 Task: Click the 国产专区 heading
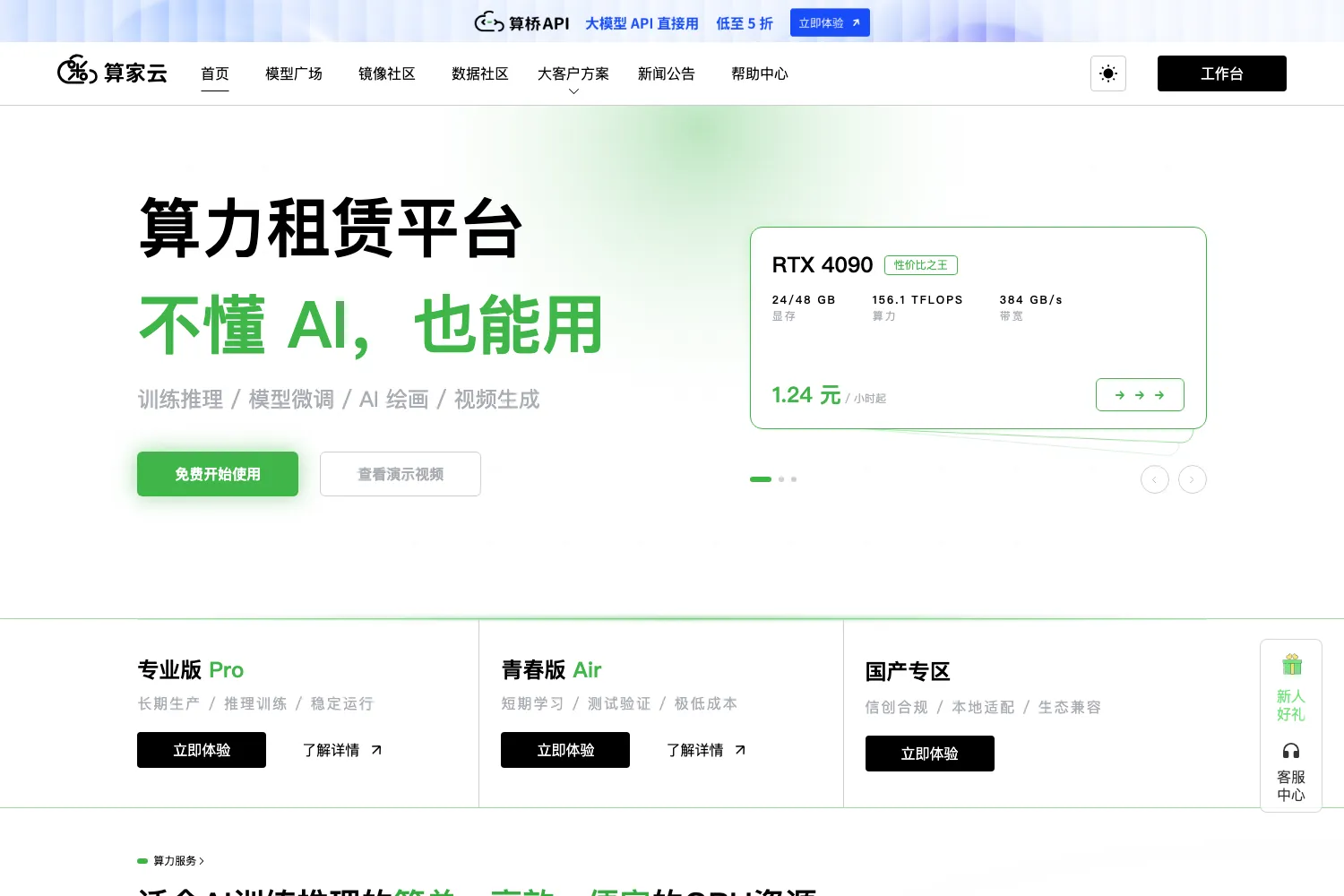908,672
